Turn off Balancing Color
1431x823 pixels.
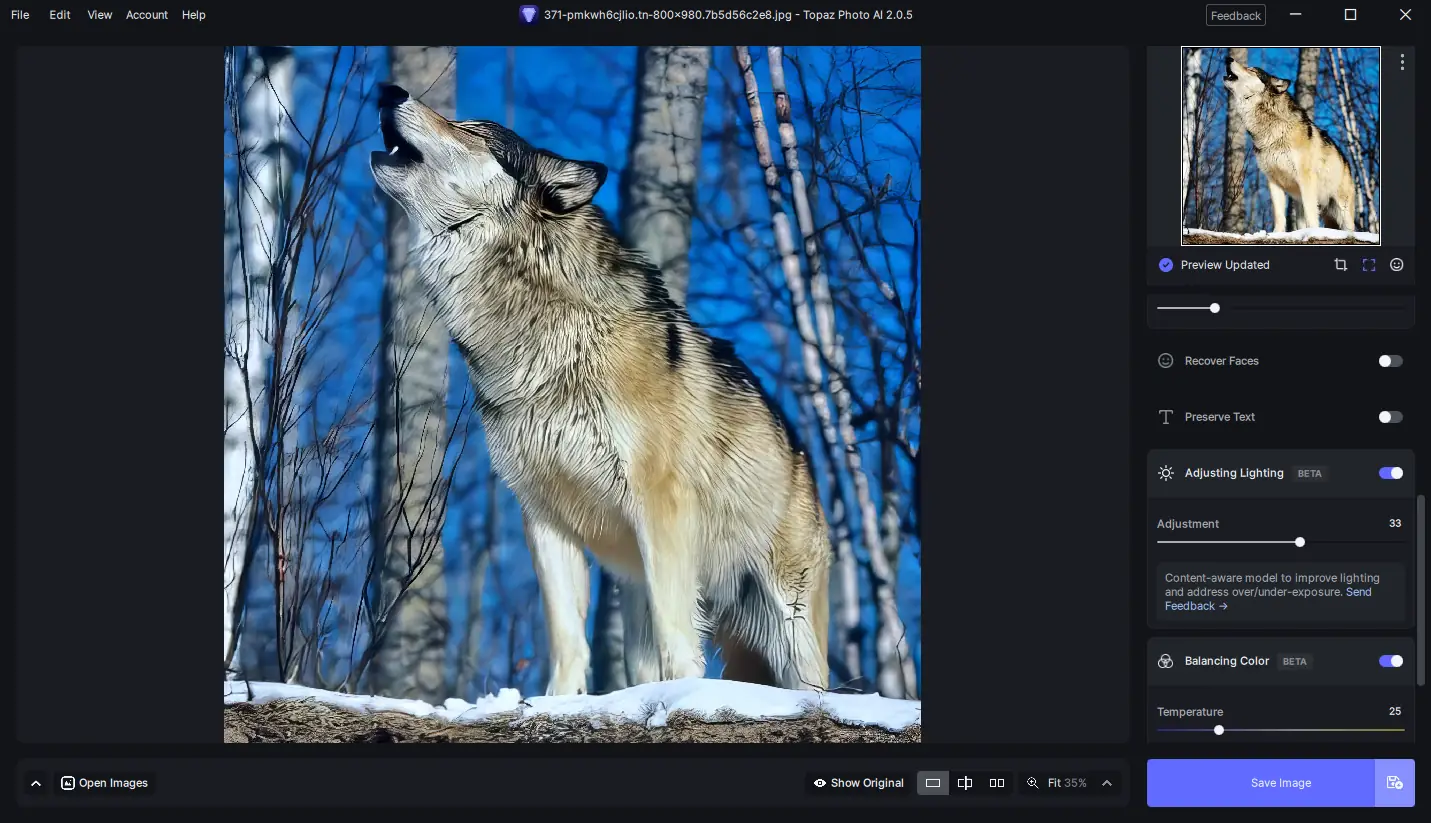[1390, 661]
